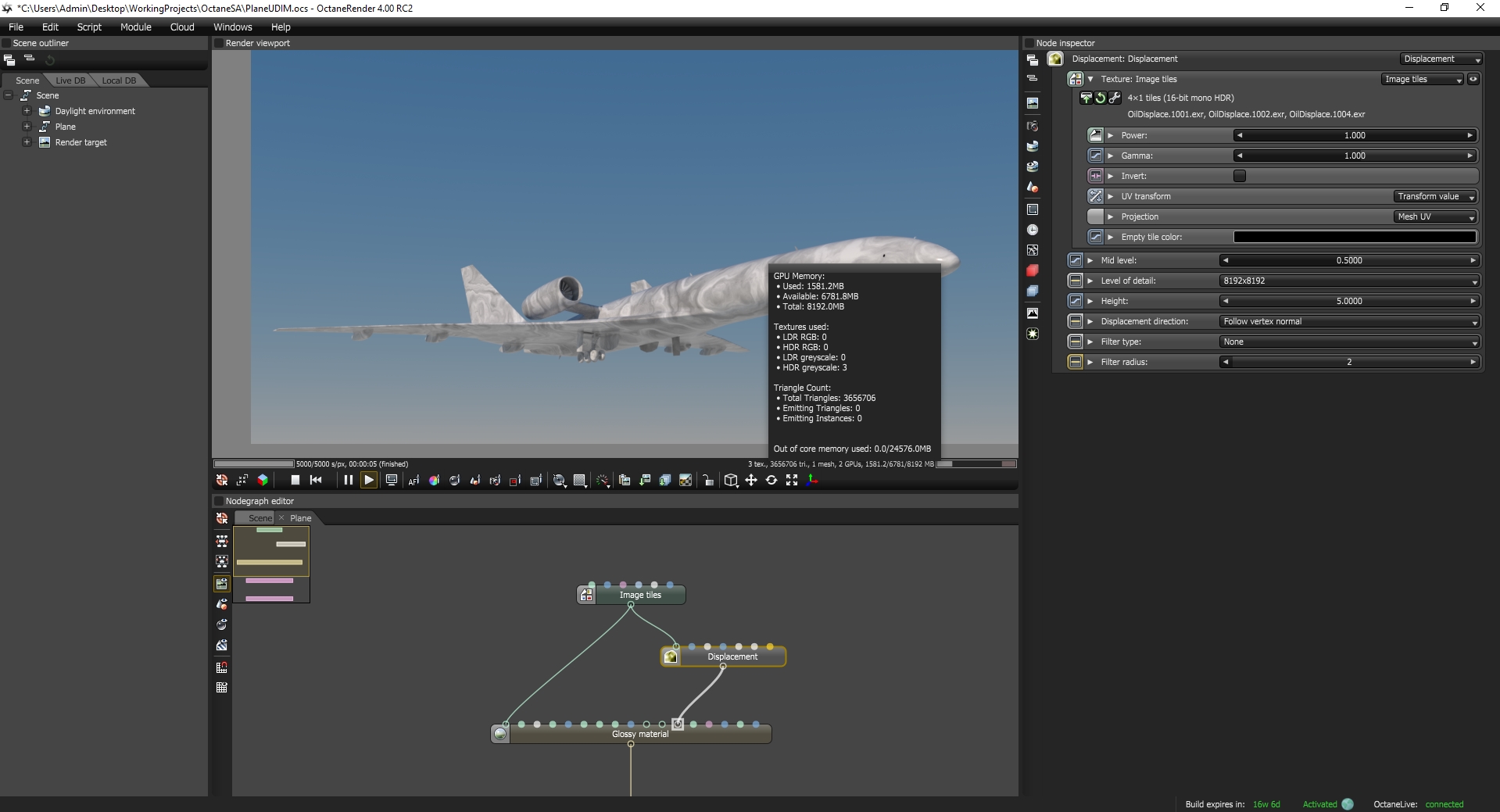Click the Height value slider

pos(1349,301)
